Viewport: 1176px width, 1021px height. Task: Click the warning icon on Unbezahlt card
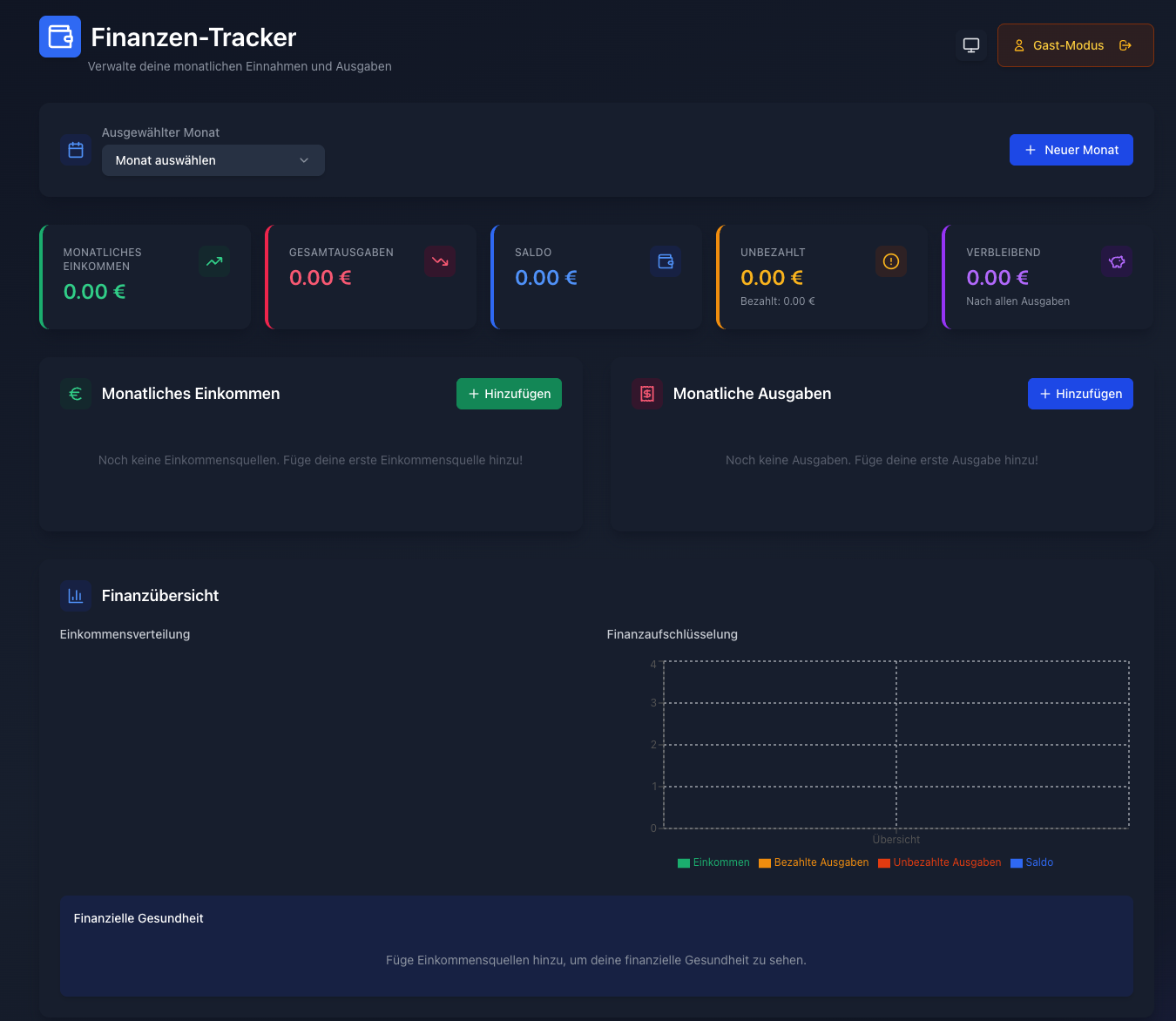pyautogui.click(x=891, y=261)
